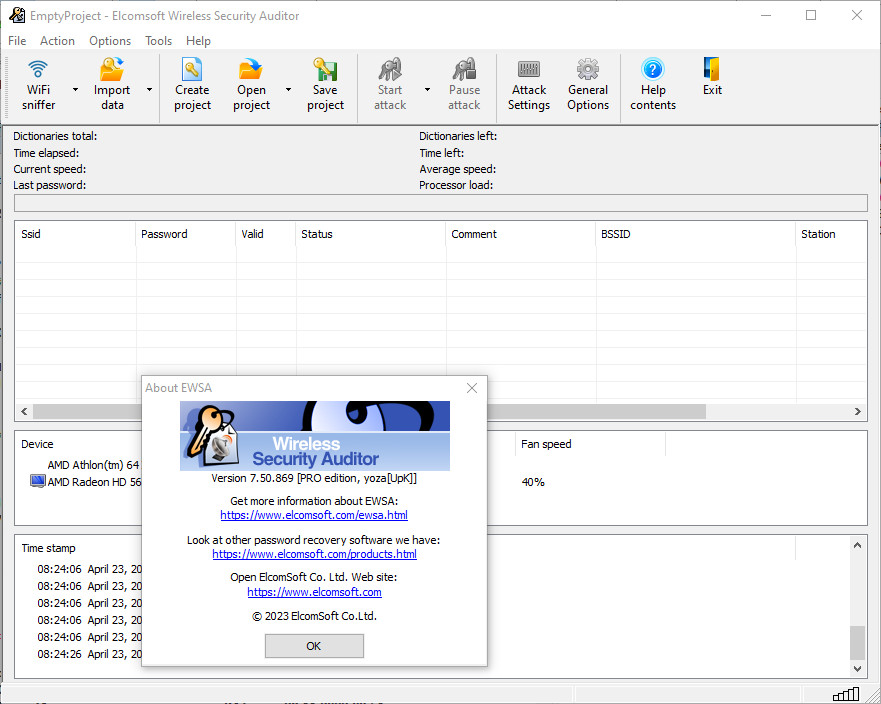Click the Status column header
The height and width of the screenshot is (704, 881).
pos(371,234)
